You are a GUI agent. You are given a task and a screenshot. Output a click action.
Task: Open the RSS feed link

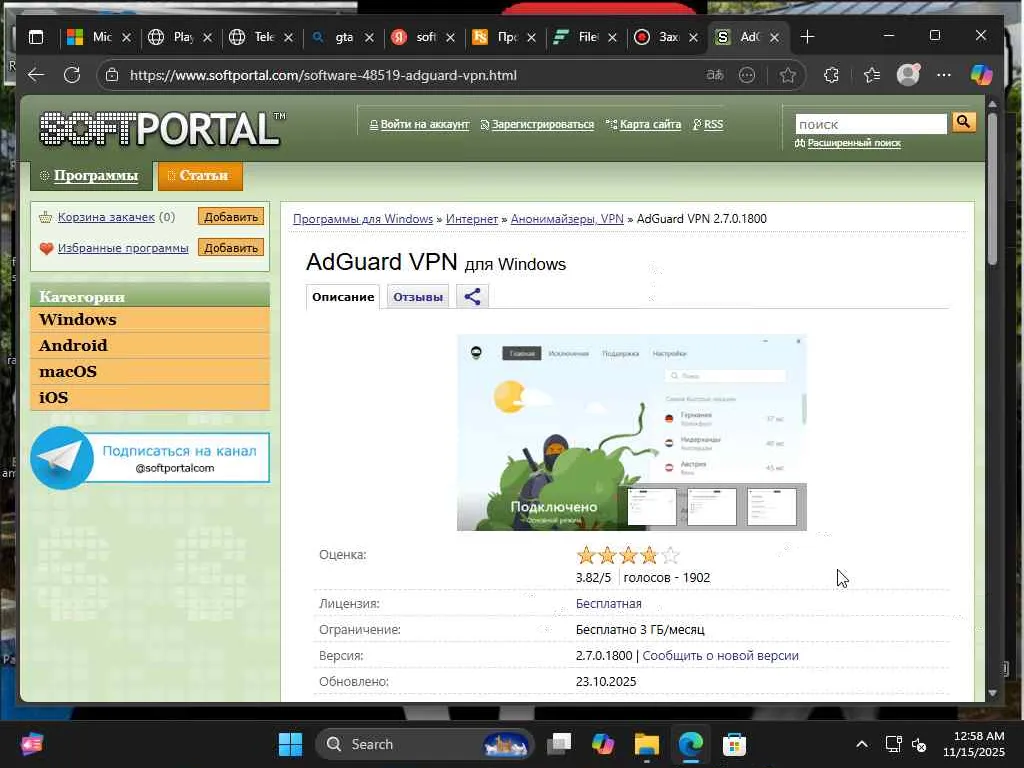713,124
